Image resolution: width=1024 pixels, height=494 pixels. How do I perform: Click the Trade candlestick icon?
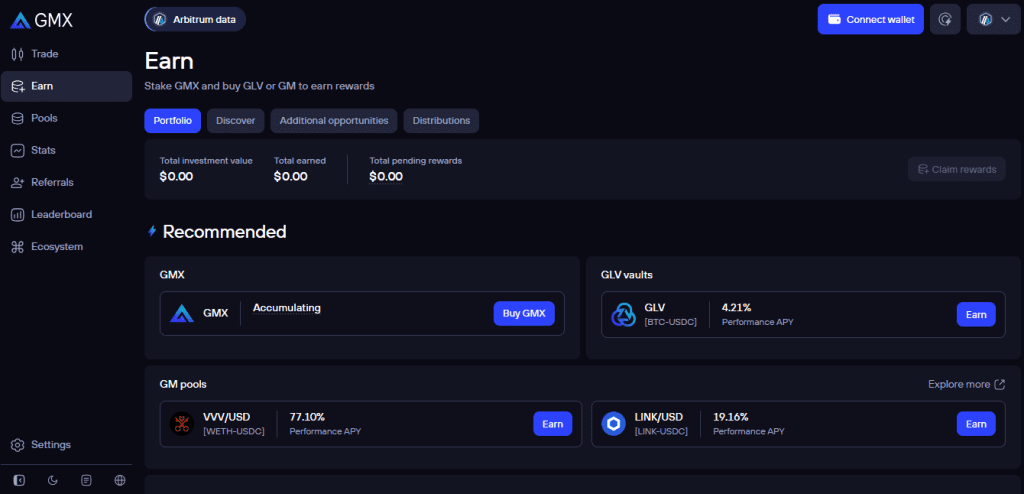18,54
